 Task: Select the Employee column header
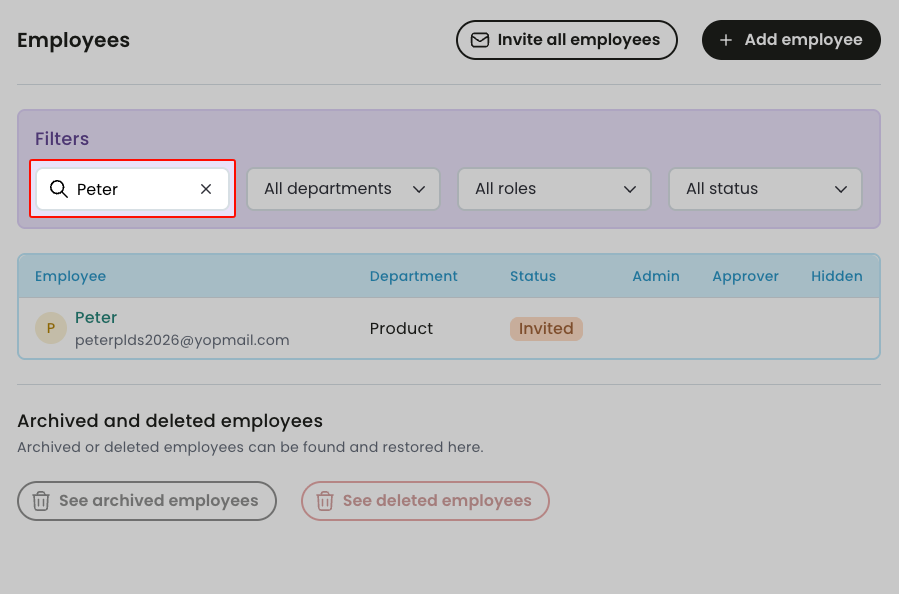click(x=70, y=276)
